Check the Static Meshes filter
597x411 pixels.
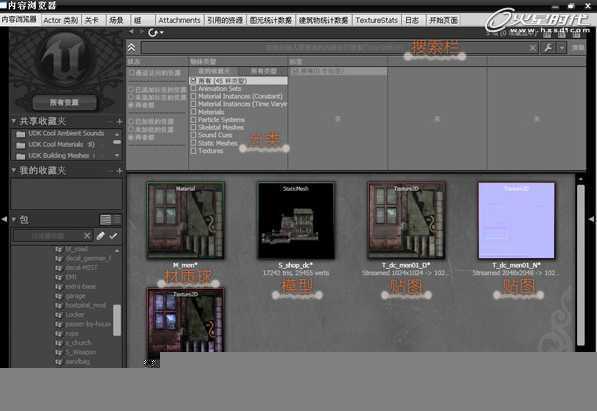pyautogui.click(x=193, y=143)
